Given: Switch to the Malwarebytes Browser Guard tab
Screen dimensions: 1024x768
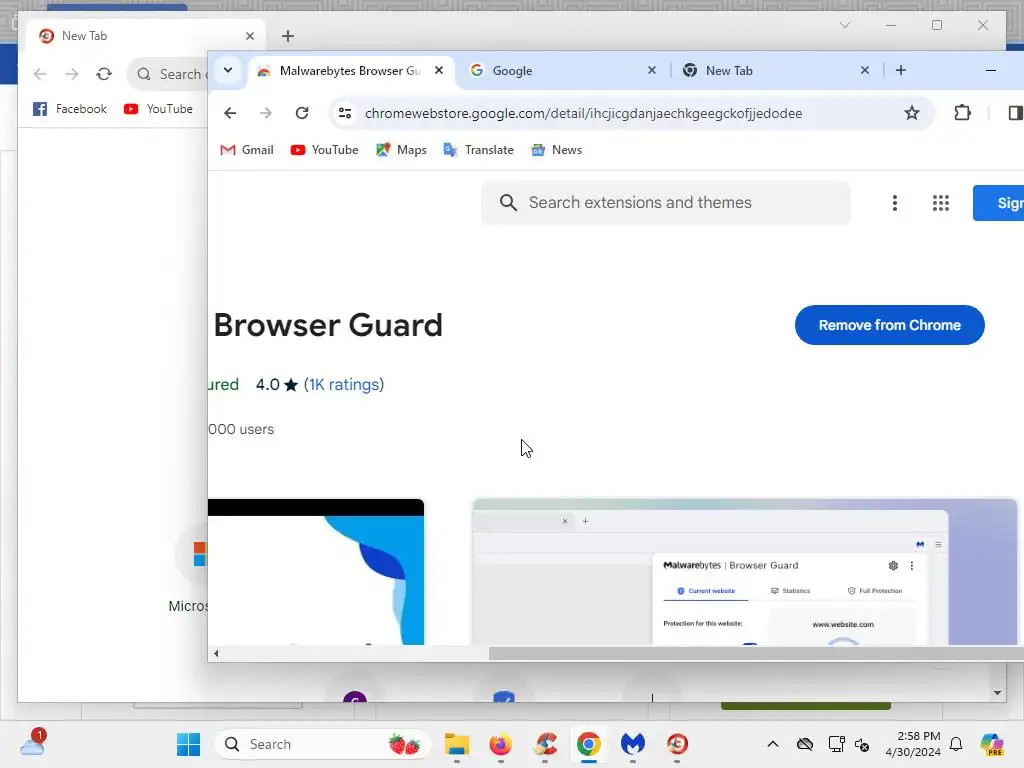Looking at the screenshot, I should tap(350, 71).
